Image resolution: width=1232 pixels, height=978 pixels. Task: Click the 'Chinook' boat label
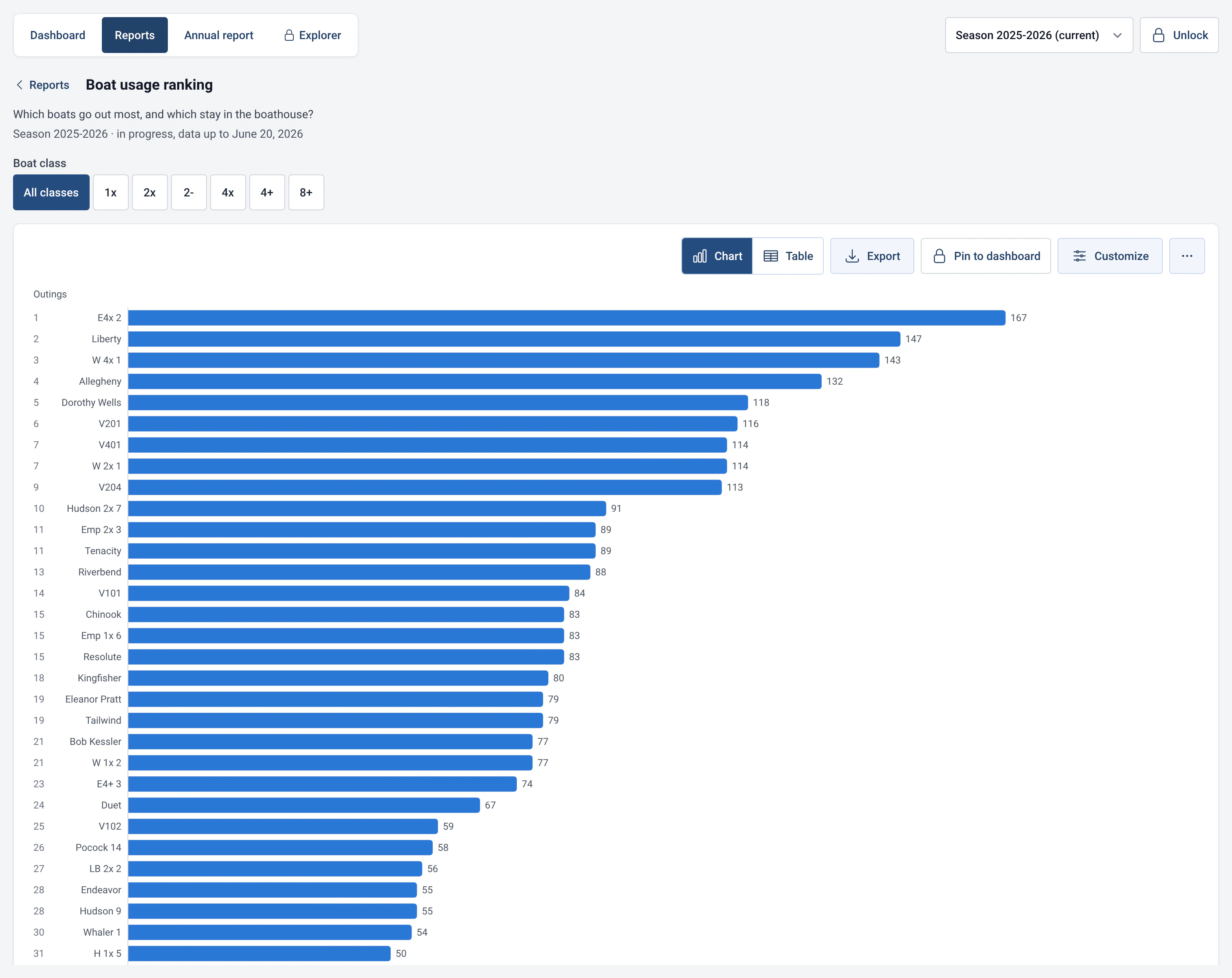click(x=103, y=614)
